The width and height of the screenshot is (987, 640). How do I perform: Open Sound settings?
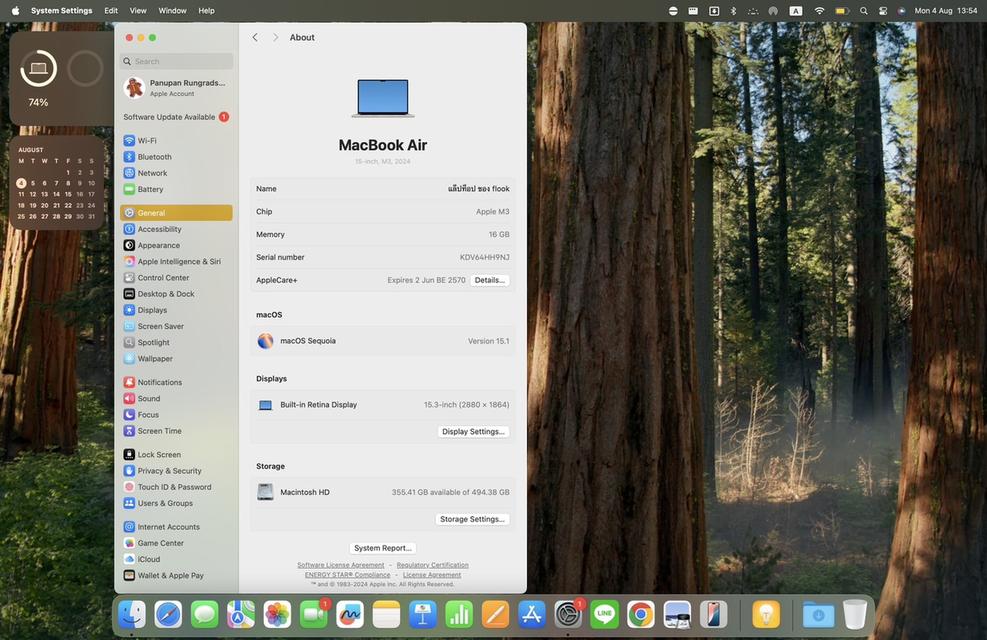pos(176,398)
